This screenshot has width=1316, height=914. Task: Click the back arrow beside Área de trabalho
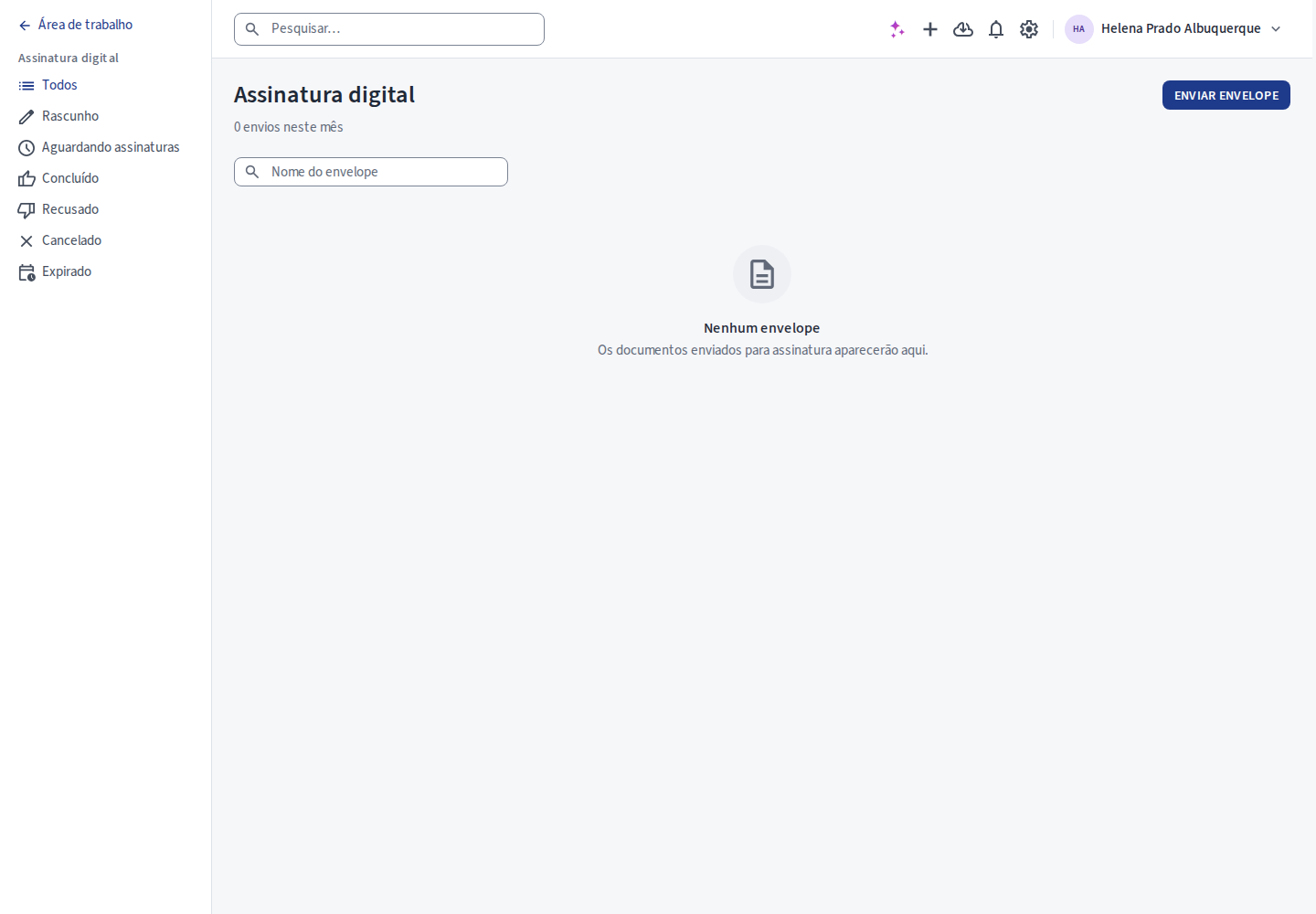pos(25,26)
